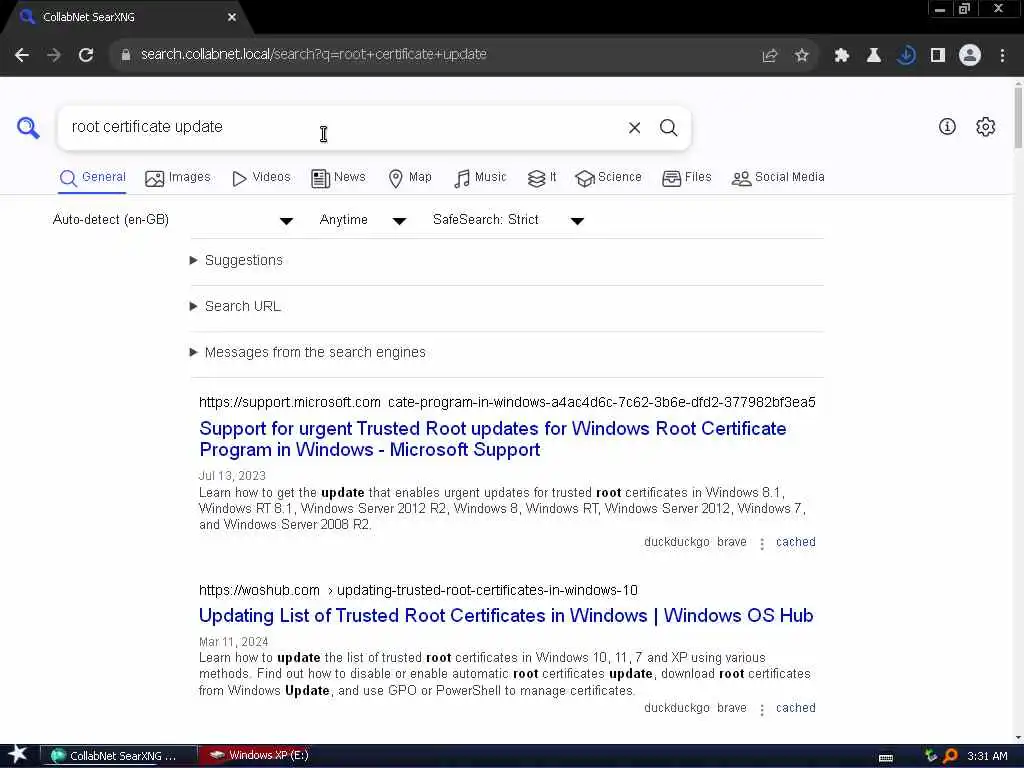Switch to the It tab

[542, 178]
